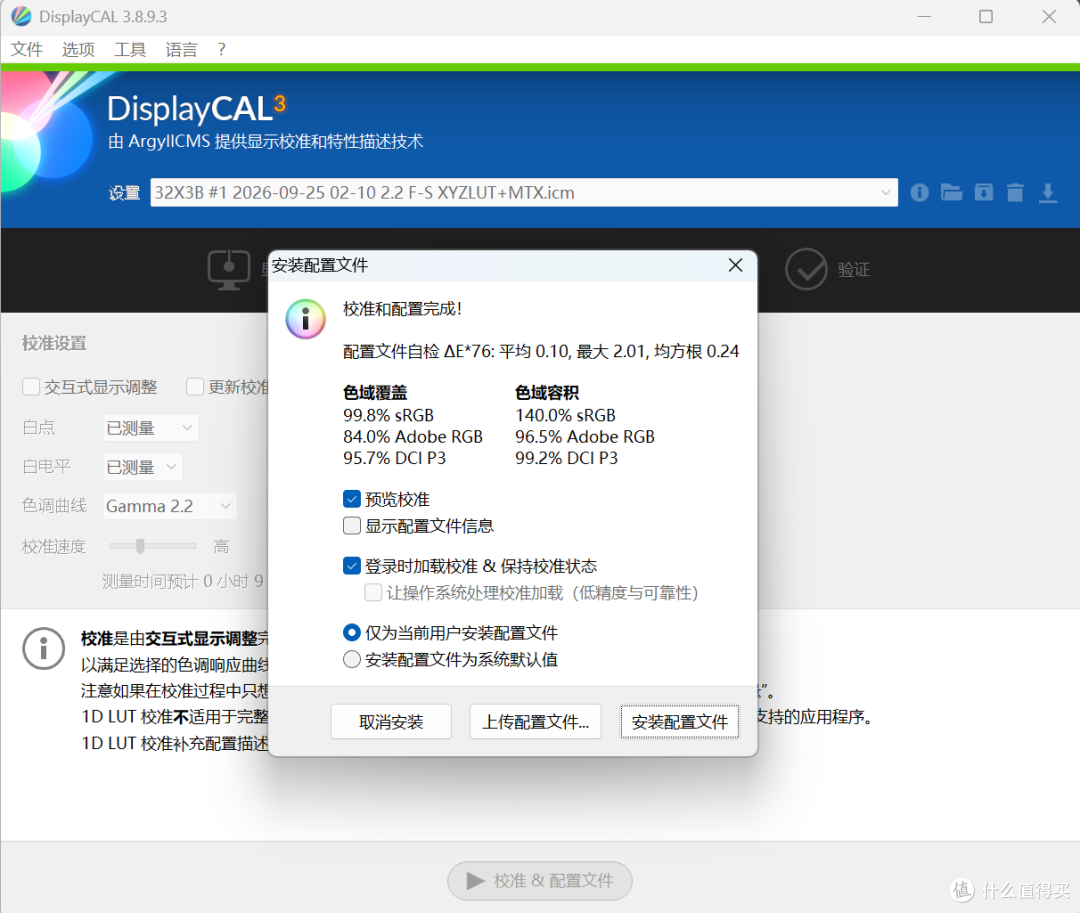Viewport: 1080px width, 913px height.
Task: Click the info icon beside calibration text
Action: click(43, 648)
